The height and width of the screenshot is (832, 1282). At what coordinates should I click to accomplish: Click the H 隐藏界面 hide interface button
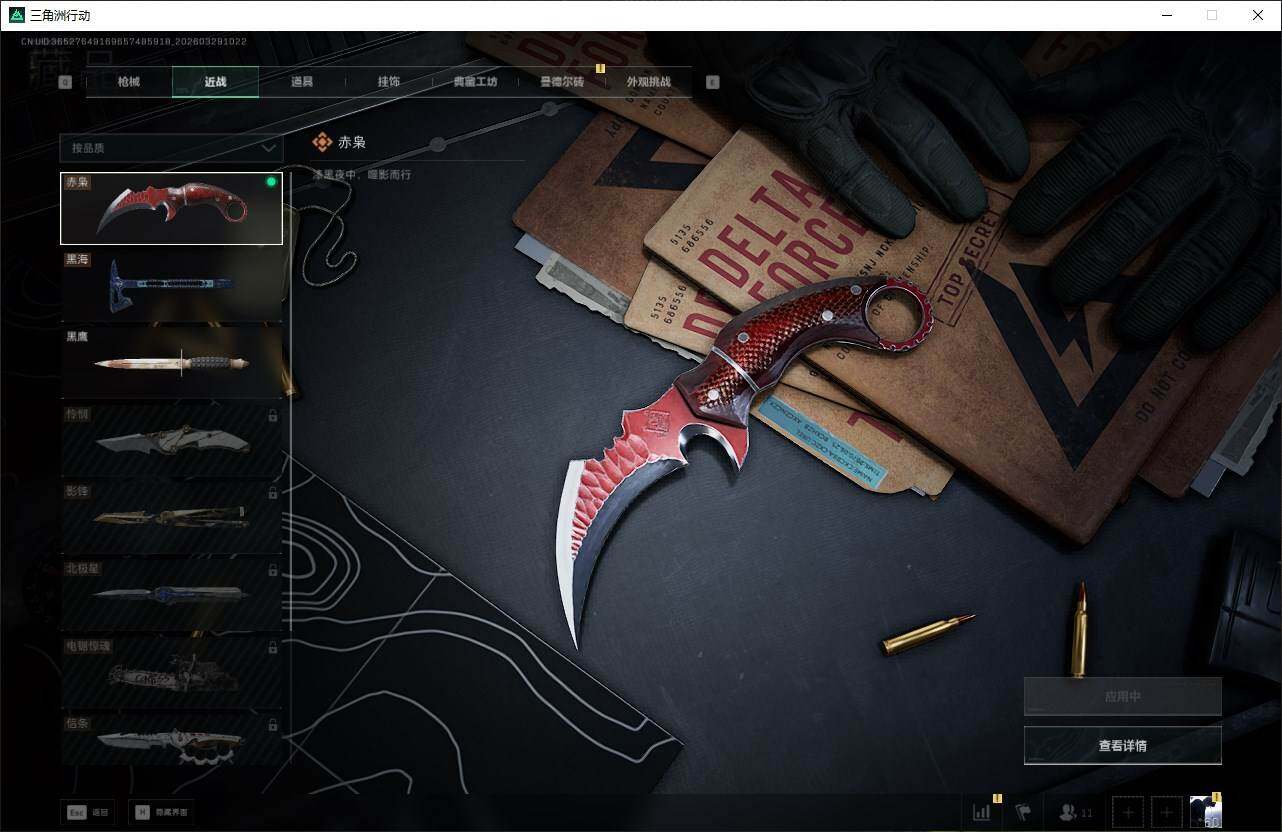(160, 812)
